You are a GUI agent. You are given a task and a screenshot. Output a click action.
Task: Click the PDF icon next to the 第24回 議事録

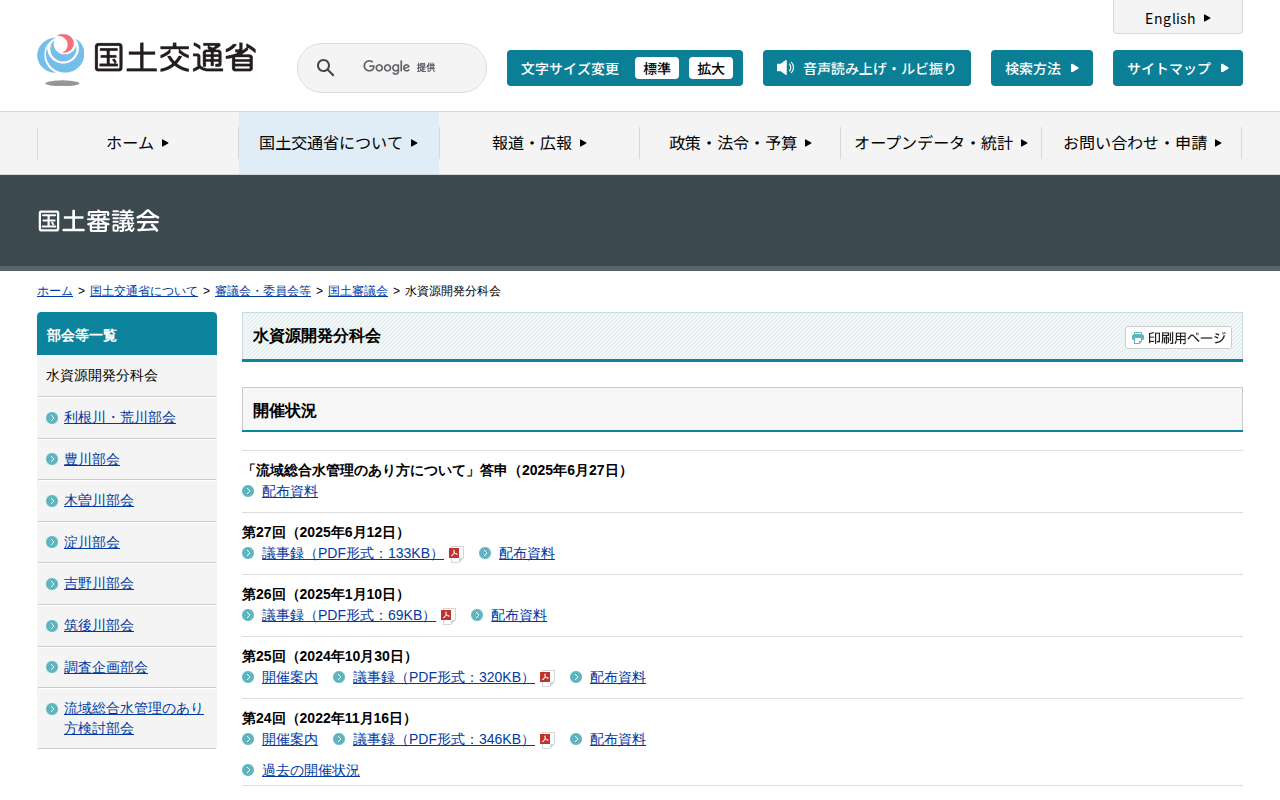click(x=546, y=740)
